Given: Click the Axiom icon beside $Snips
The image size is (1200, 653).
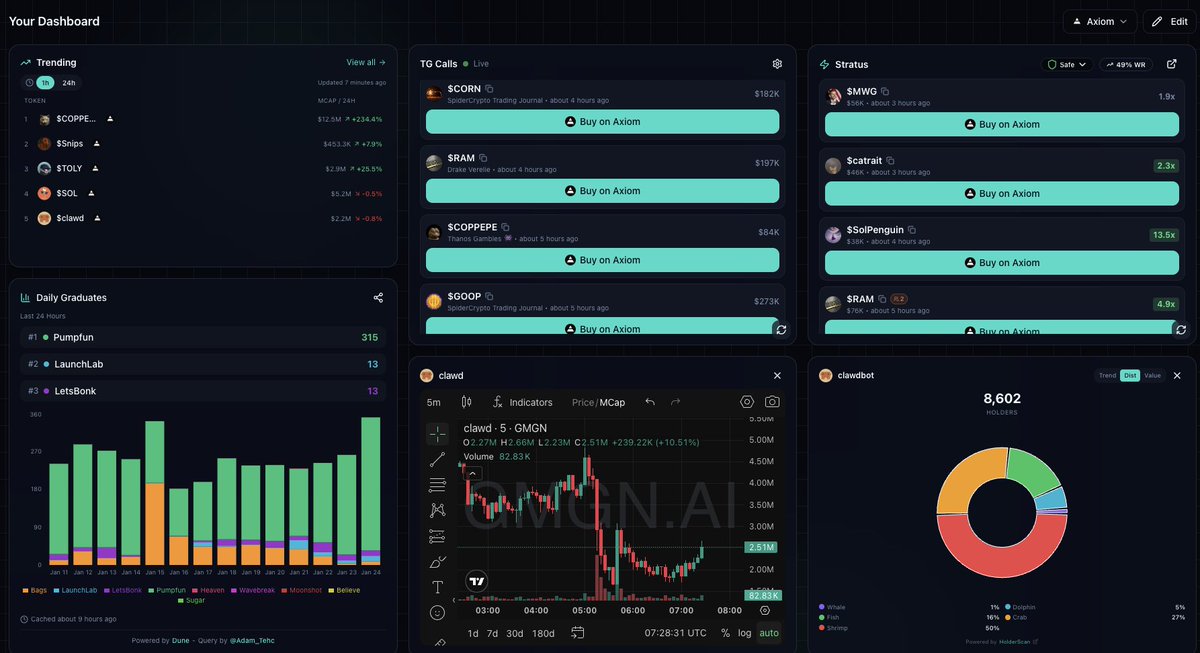Looking at the screenshot, I should pyautogui.click(x=96, y=143).
